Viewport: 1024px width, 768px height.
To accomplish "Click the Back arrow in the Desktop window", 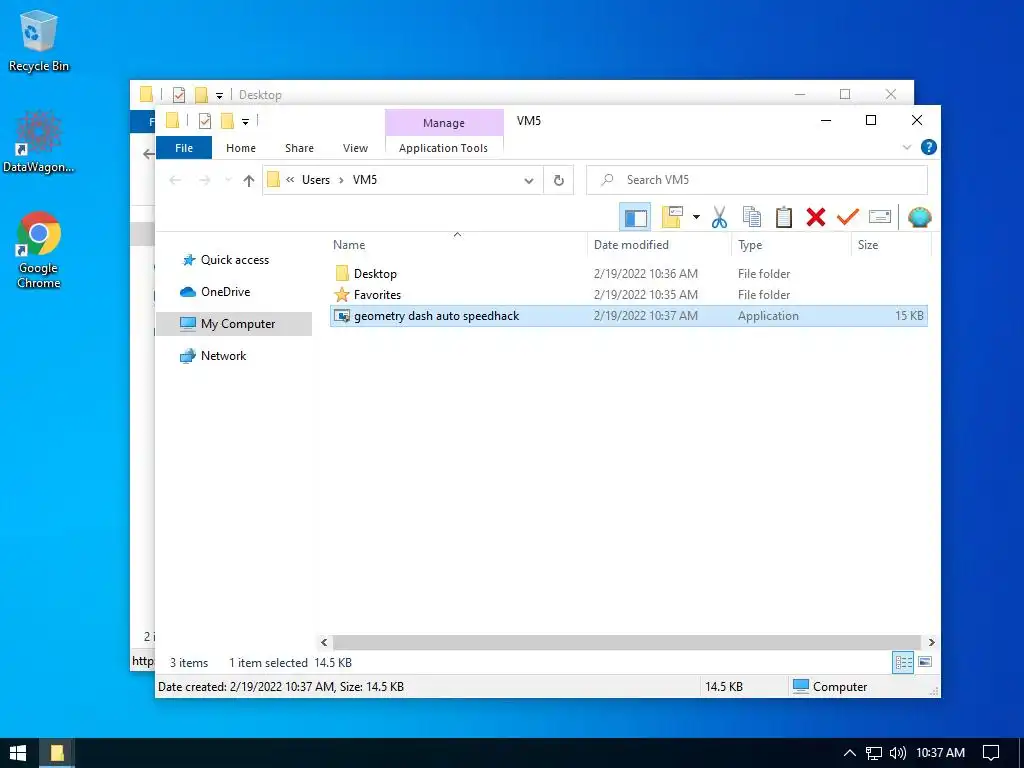I will point(148,154).
